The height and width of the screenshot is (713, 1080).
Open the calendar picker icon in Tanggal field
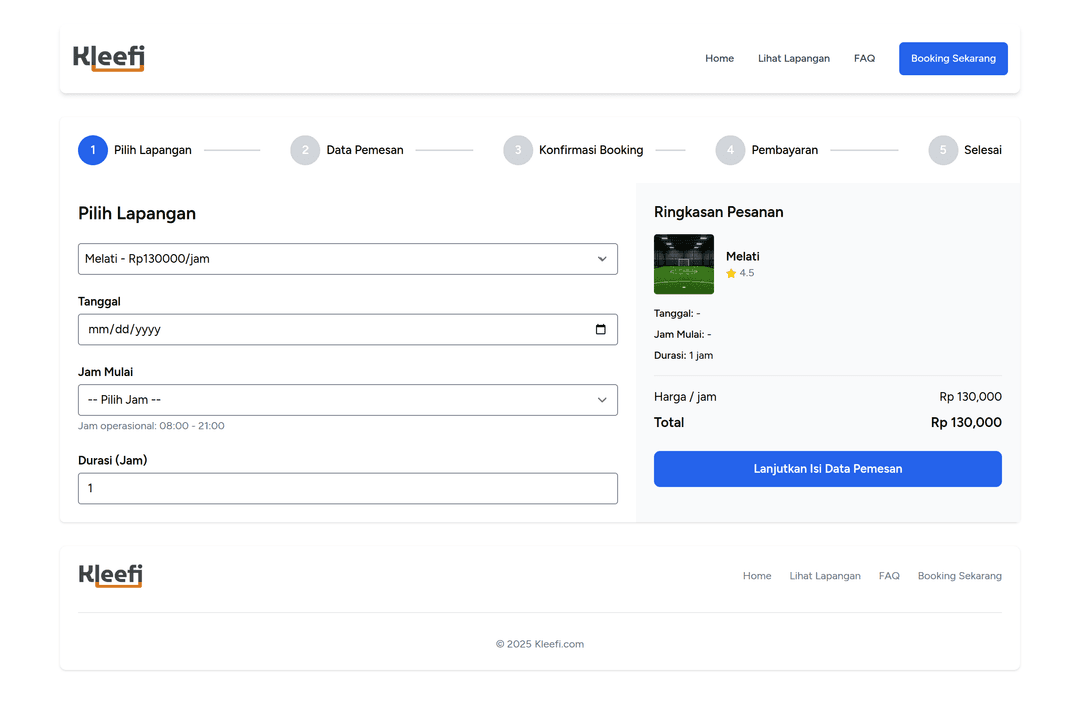pos(601,329)
